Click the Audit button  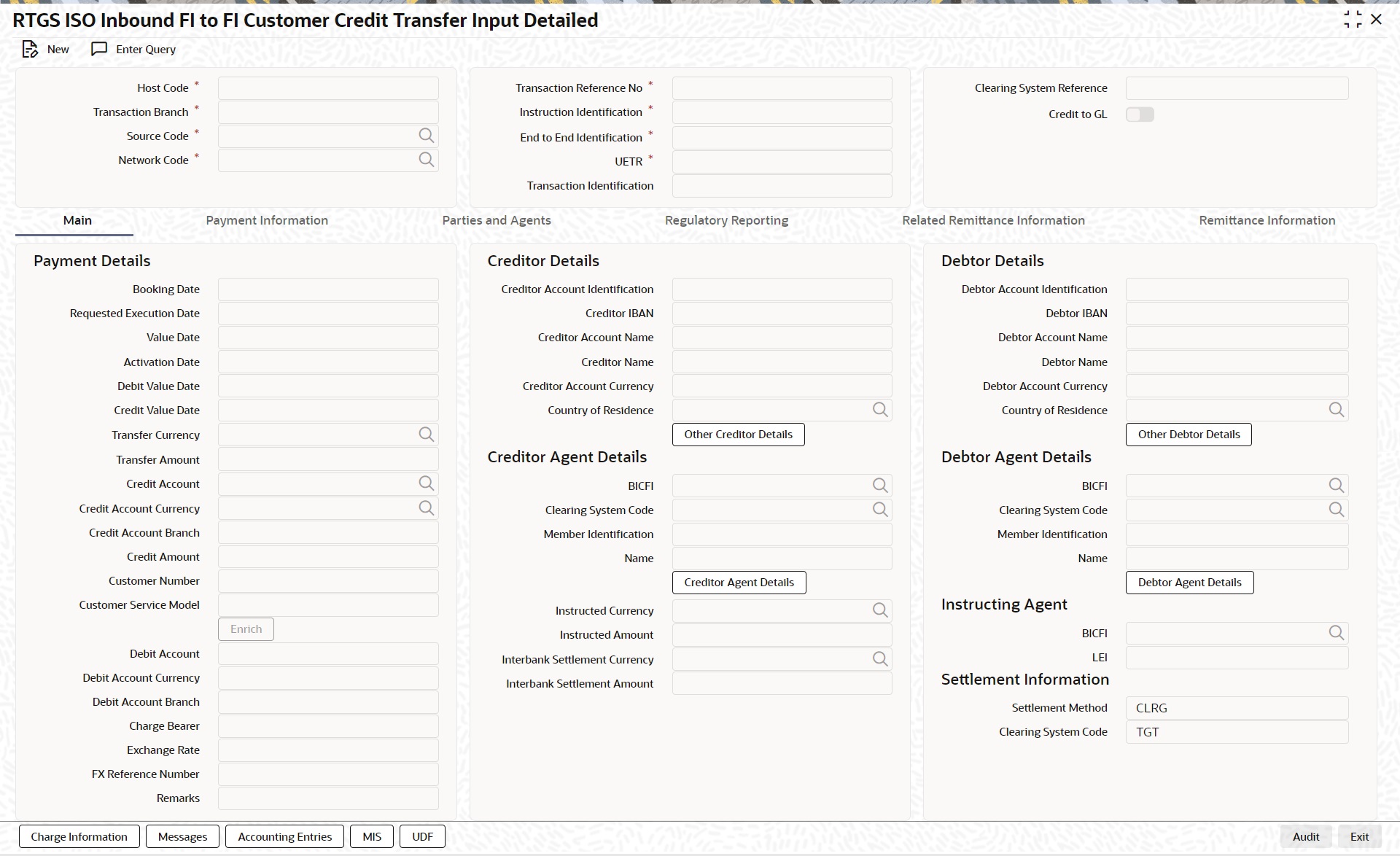[1306, 836]
